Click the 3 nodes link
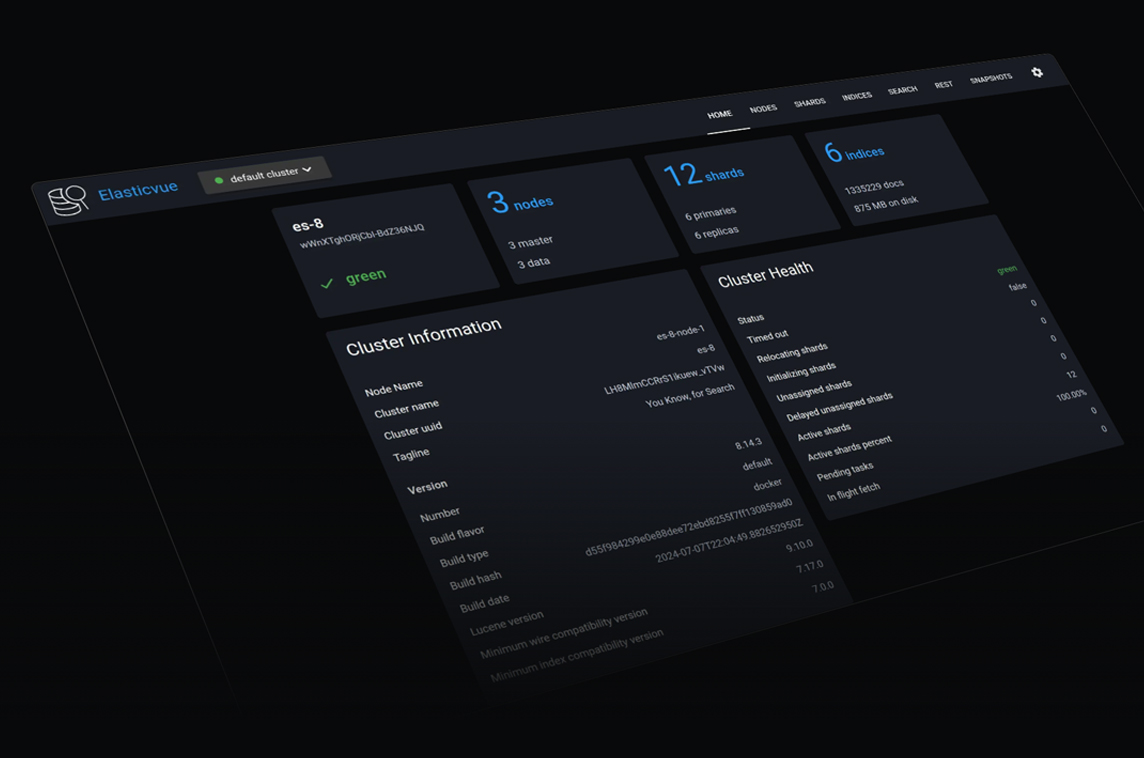Image resolution: width=1144 pixels, height=758 pixels. click(520, 202)
